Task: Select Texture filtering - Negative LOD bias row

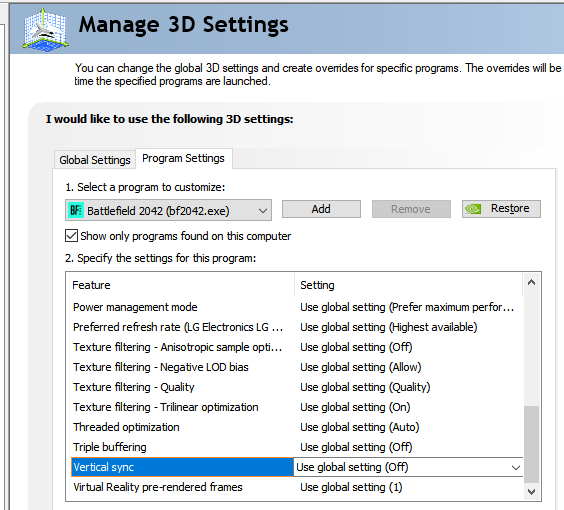Action: pyautogui.click(x=297, y=367)
